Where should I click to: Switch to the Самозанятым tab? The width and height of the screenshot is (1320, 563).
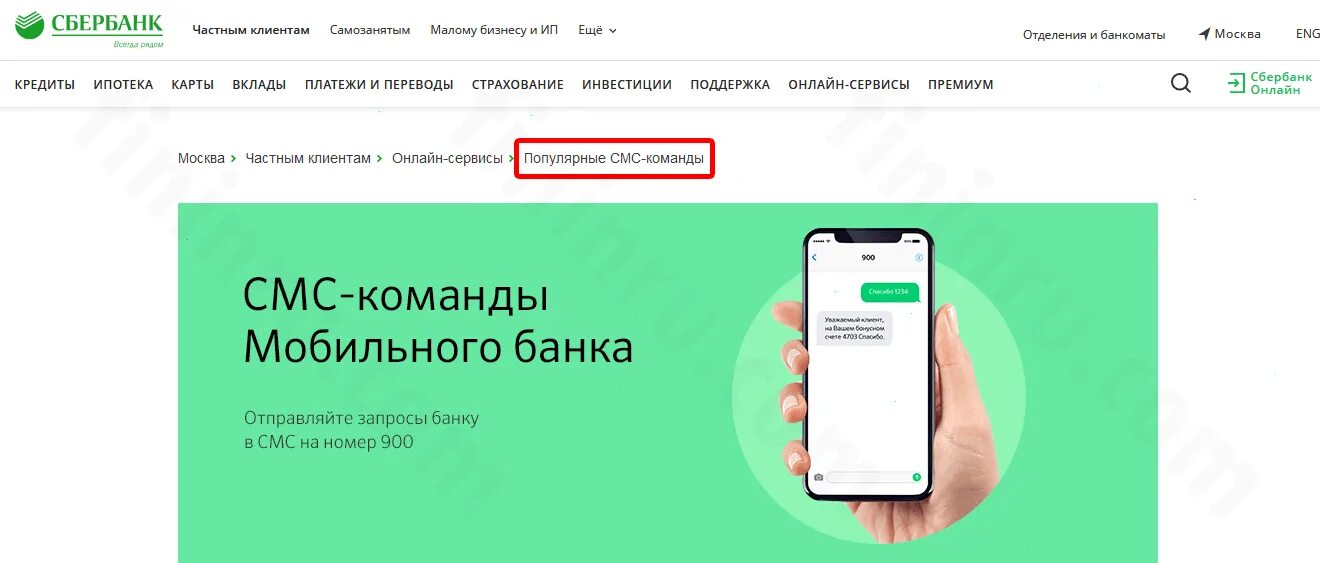tap(370, 30)
